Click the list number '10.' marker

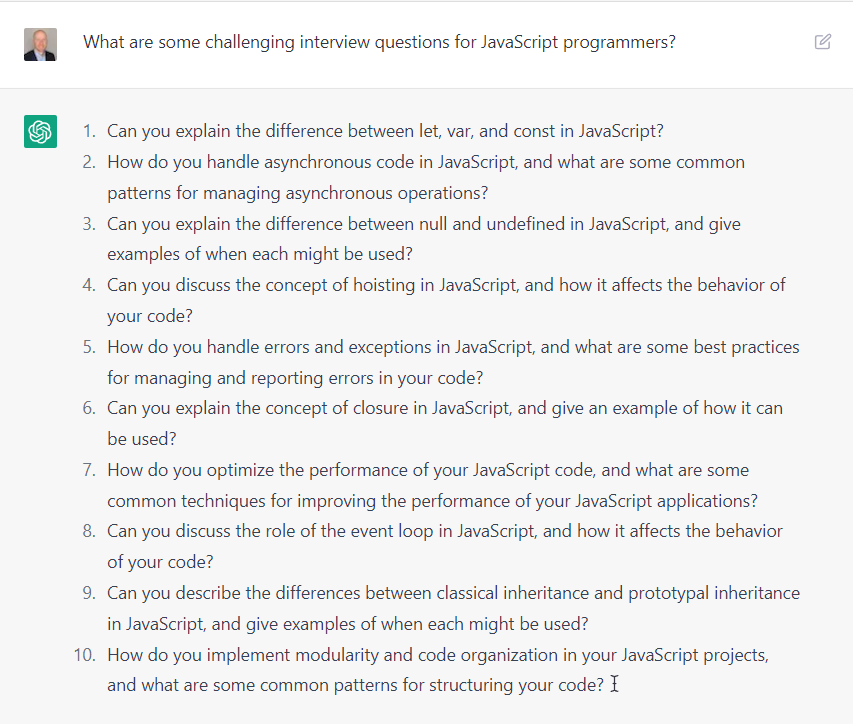coord(85,655)
